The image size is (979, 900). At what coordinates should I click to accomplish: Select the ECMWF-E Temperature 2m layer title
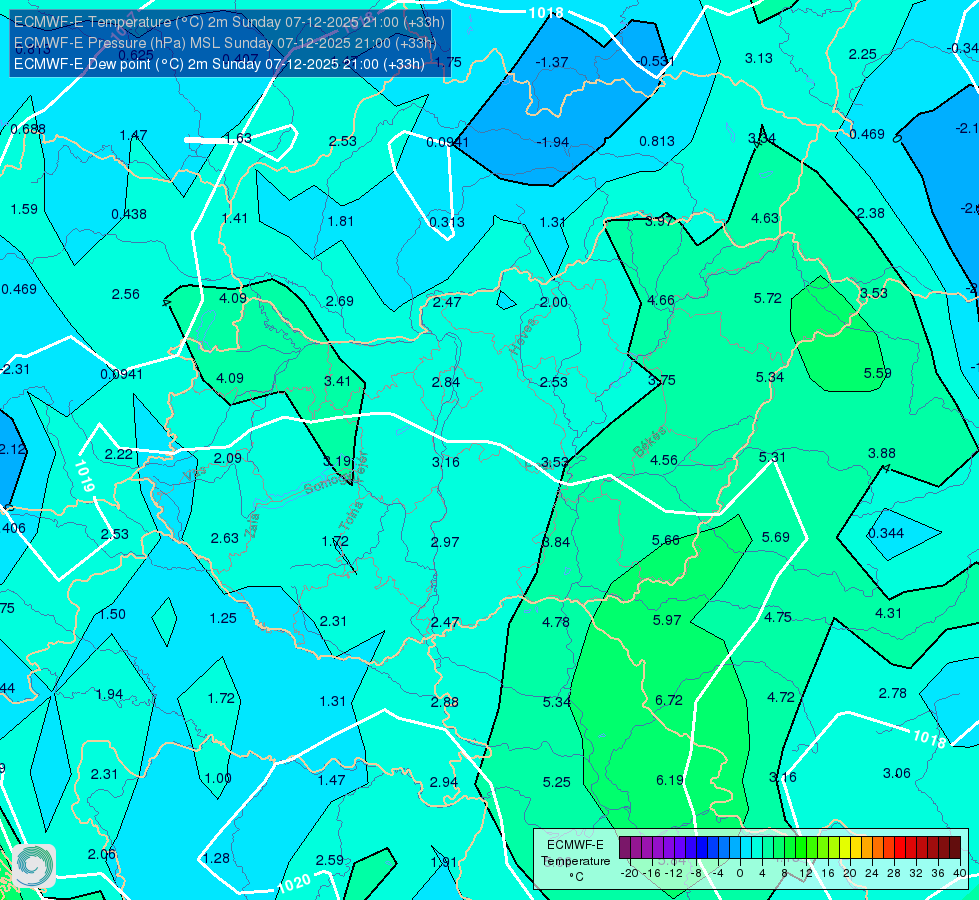click(x=229, y=22)
